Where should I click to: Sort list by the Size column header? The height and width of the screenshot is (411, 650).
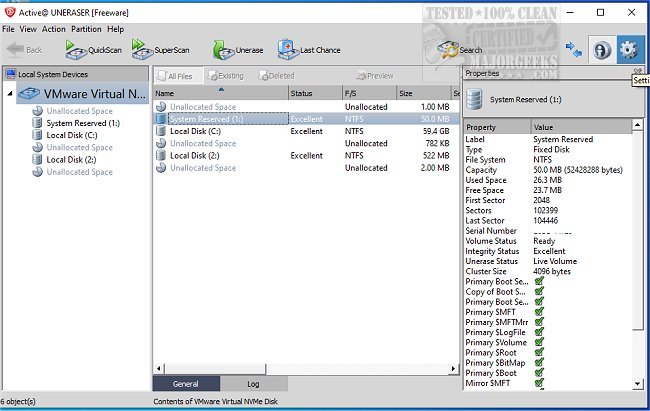pyautogui.click(x=424, y=93)
